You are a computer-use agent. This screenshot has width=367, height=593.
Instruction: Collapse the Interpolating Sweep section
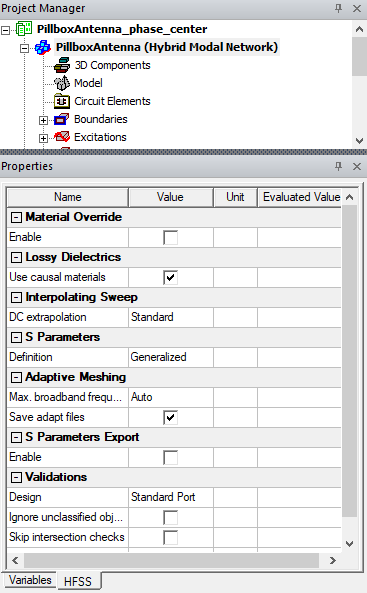(x=16, y=298)
